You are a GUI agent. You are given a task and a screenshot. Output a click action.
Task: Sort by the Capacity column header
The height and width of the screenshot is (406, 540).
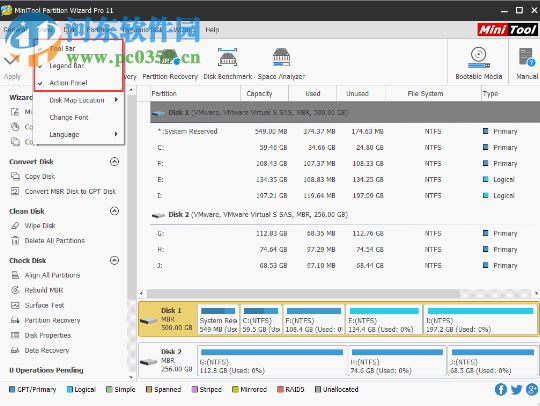264,93
